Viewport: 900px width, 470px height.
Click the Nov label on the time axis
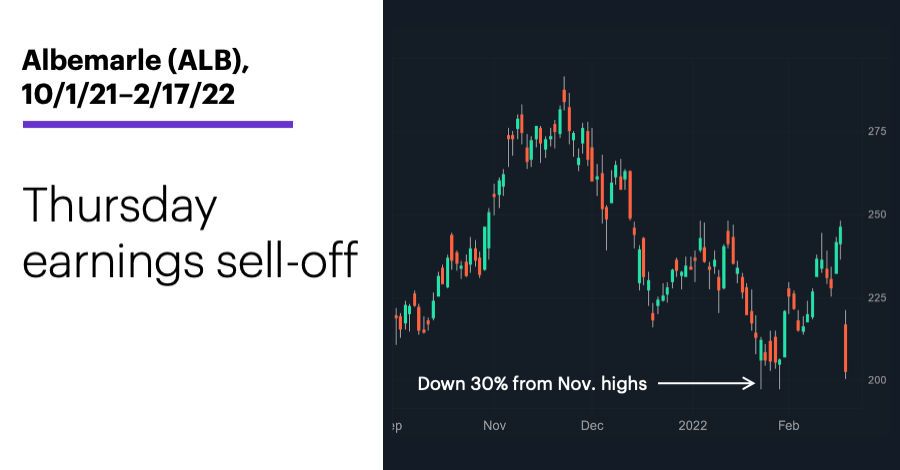click(494, 426)
